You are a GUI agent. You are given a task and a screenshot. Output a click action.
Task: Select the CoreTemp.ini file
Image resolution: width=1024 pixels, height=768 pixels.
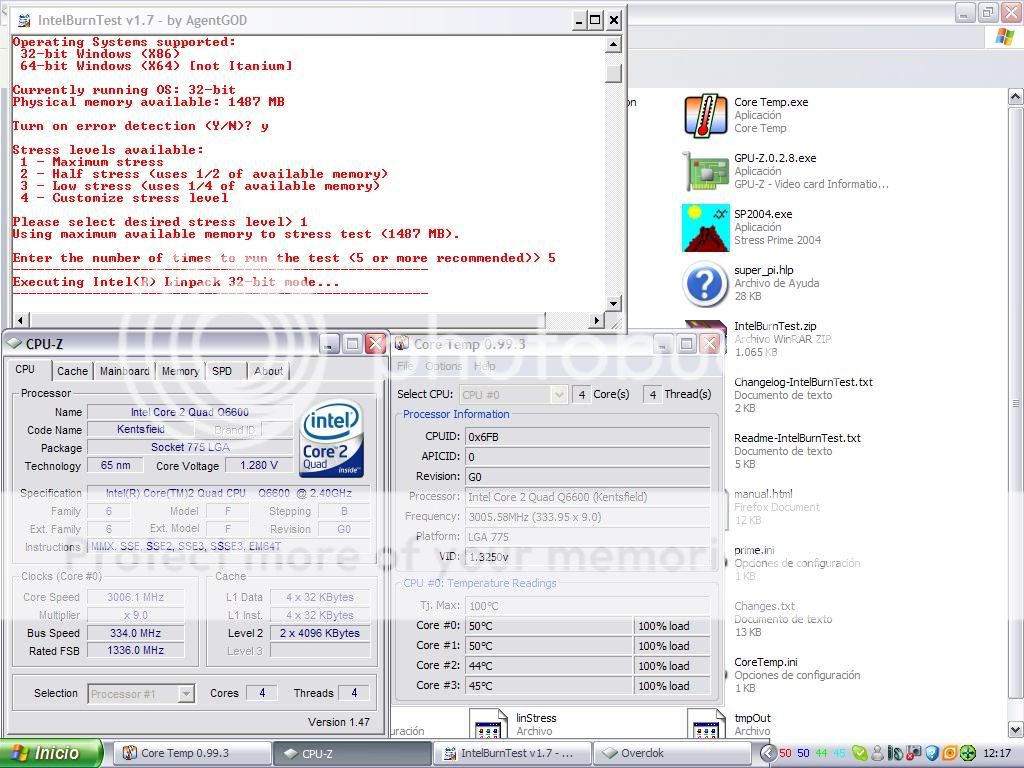pos(766,663)
